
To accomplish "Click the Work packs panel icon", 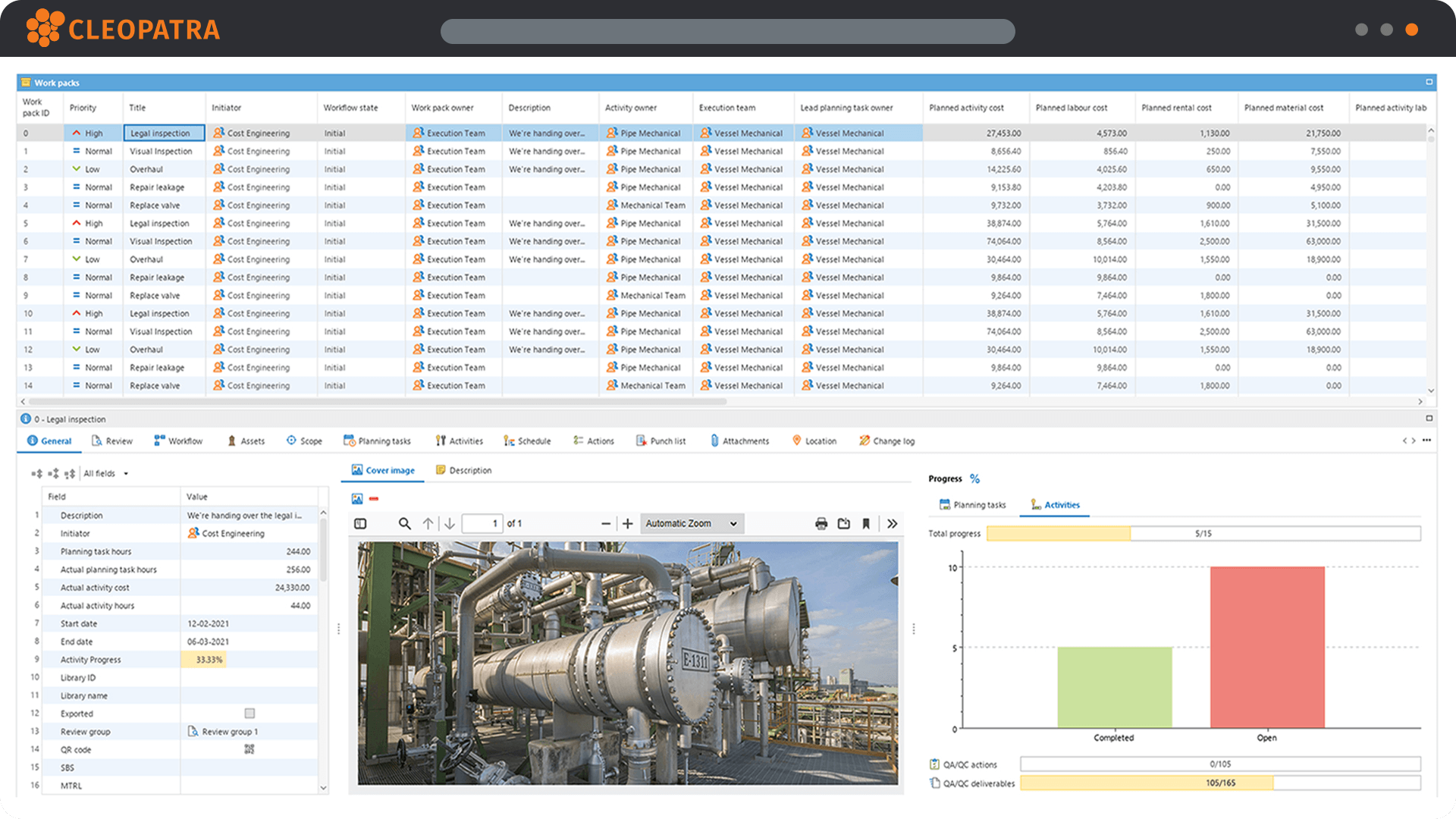I will (x=26, y=83).
